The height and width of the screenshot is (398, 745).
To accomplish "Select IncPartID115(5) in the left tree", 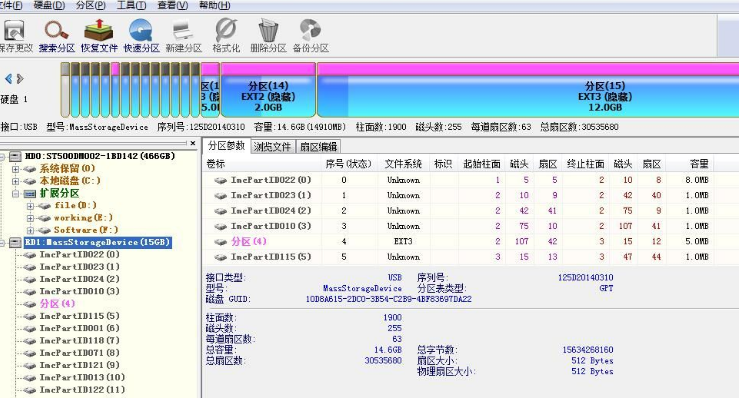I will coord(79,316).
